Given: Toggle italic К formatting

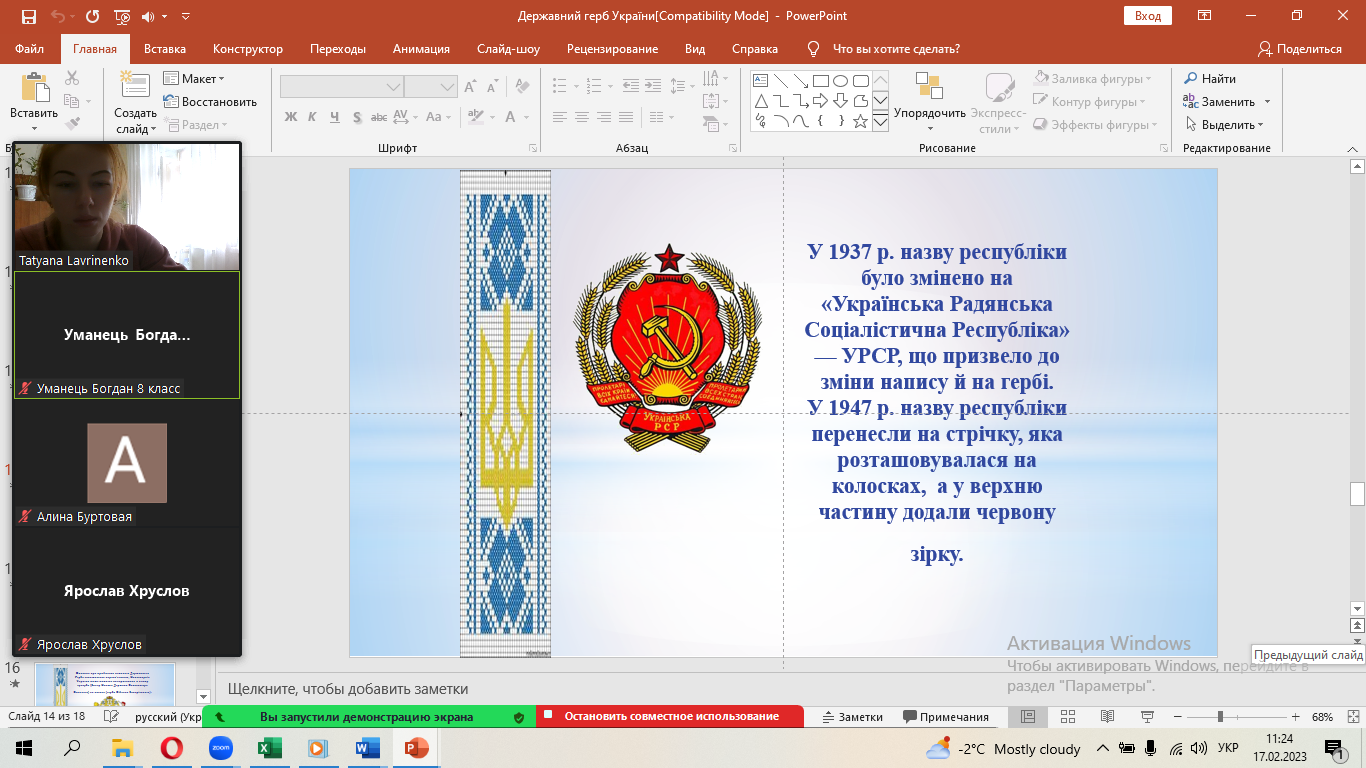Looking at the screenshot, I should 313,117.
